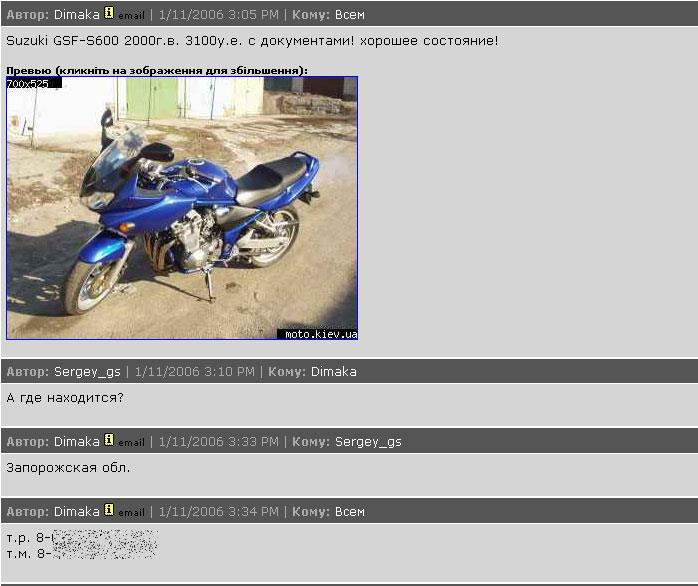Open the email link in the first Dimaka post
The image size is (698, 586).
pyautogui.click(x=131, y=16)
